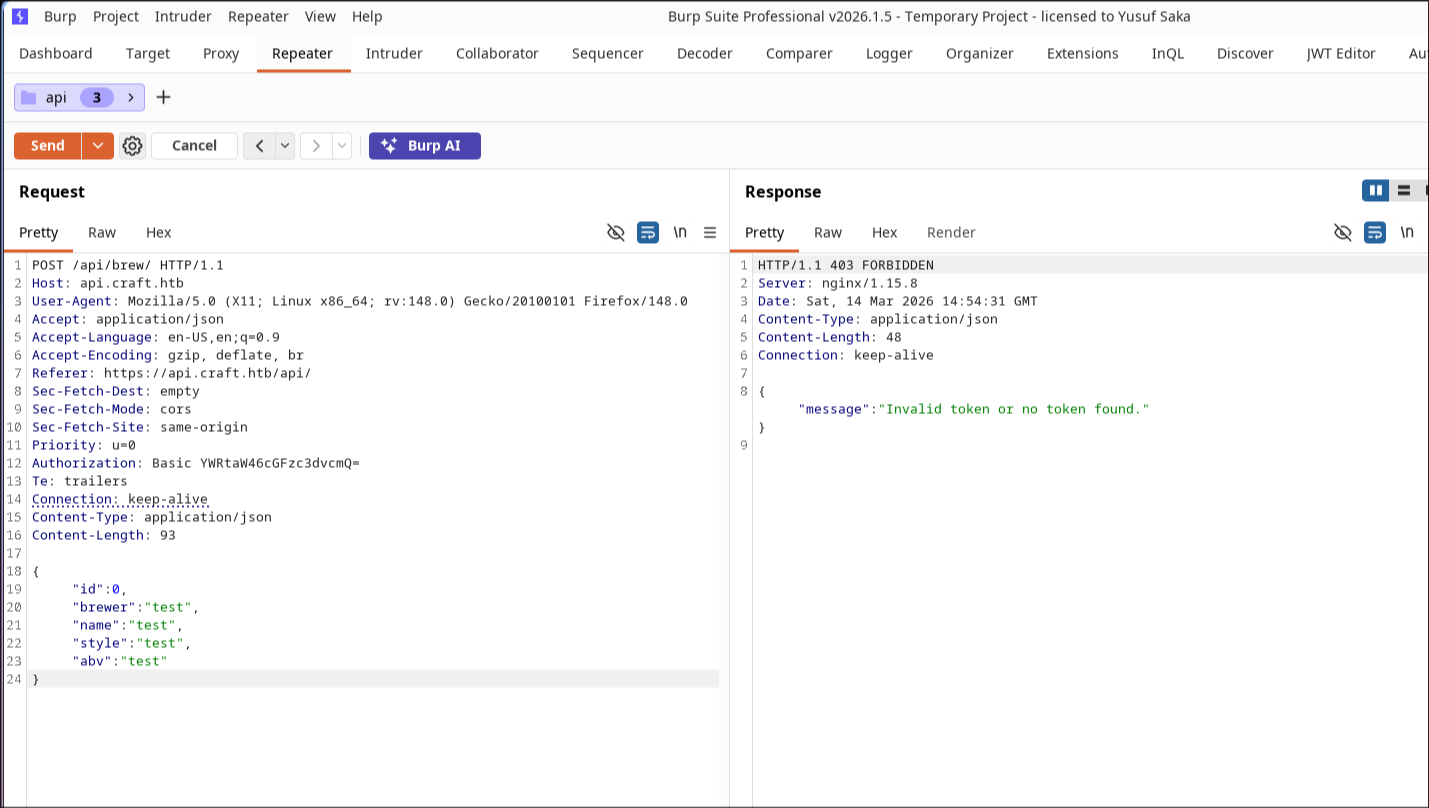Click the HTTP/1.1 403 FORBIDDEN status line
The width and height of the screenshot is (1429, 808).
click(x=846, y=265)
